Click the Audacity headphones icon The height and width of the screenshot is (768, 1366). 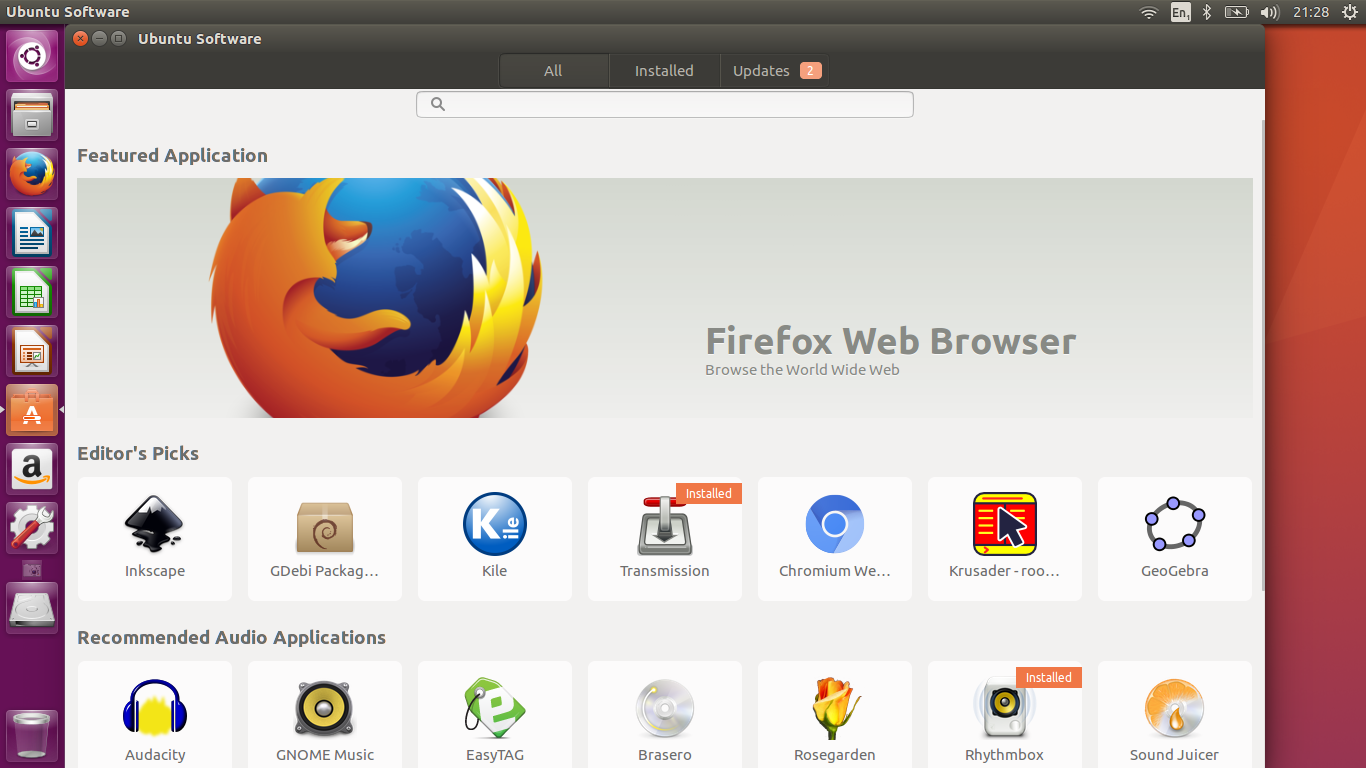point(155,708)
